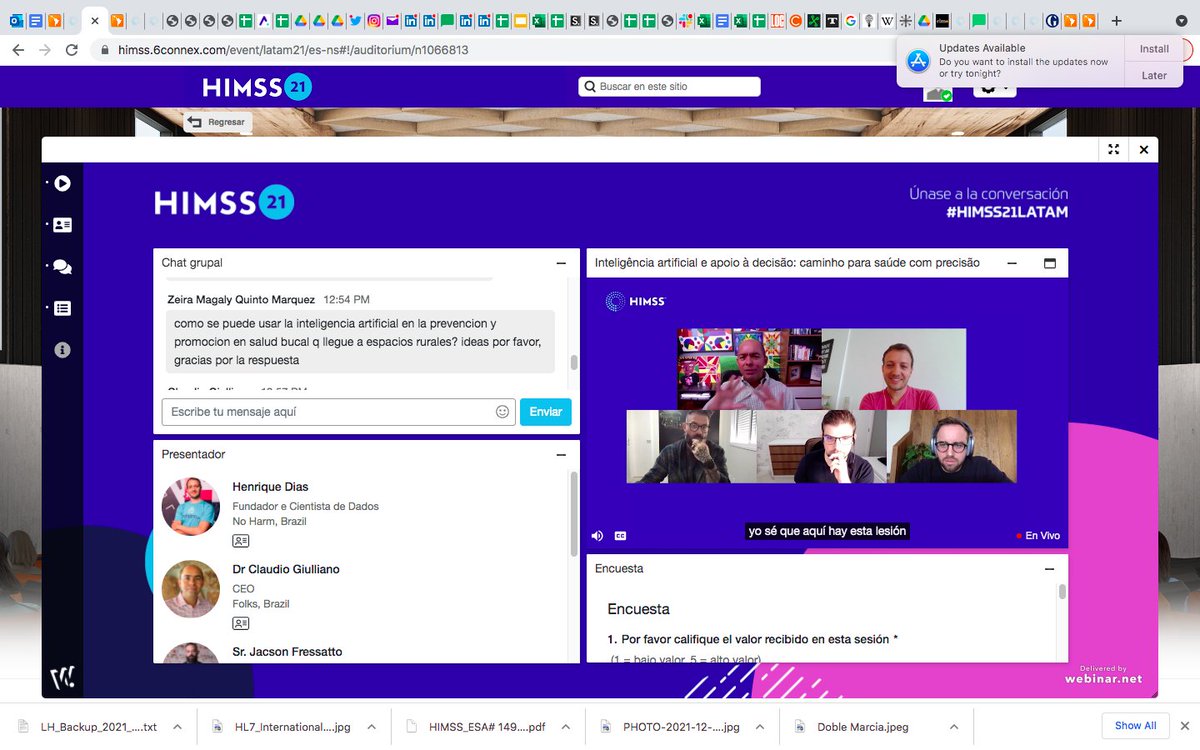Click the chat panel scrollbar
The height and width of the screenshot is (750, 1200).
pos(573,363)
